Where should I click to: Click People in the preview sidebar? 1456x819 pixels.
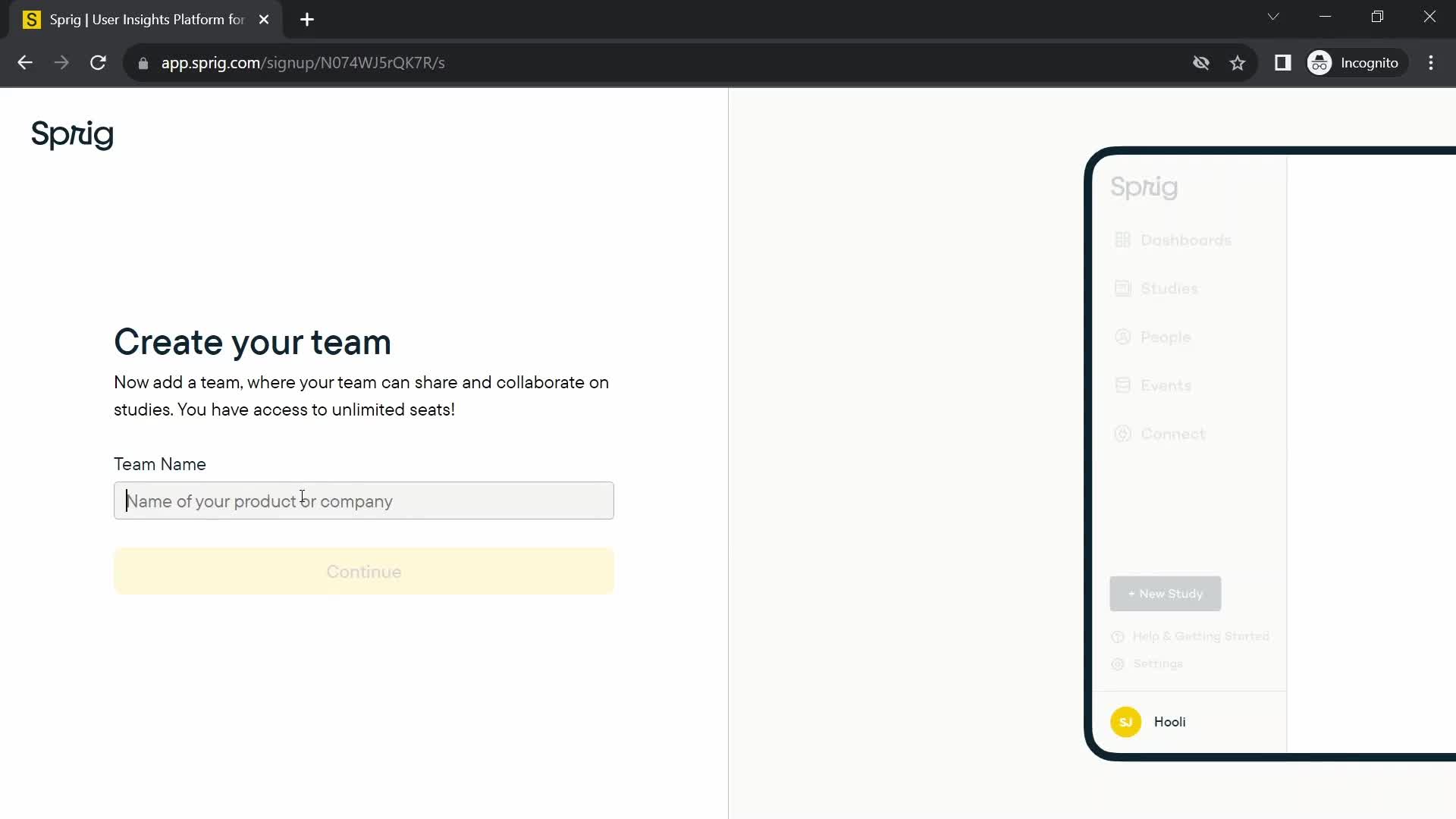tap(1166, 337)
